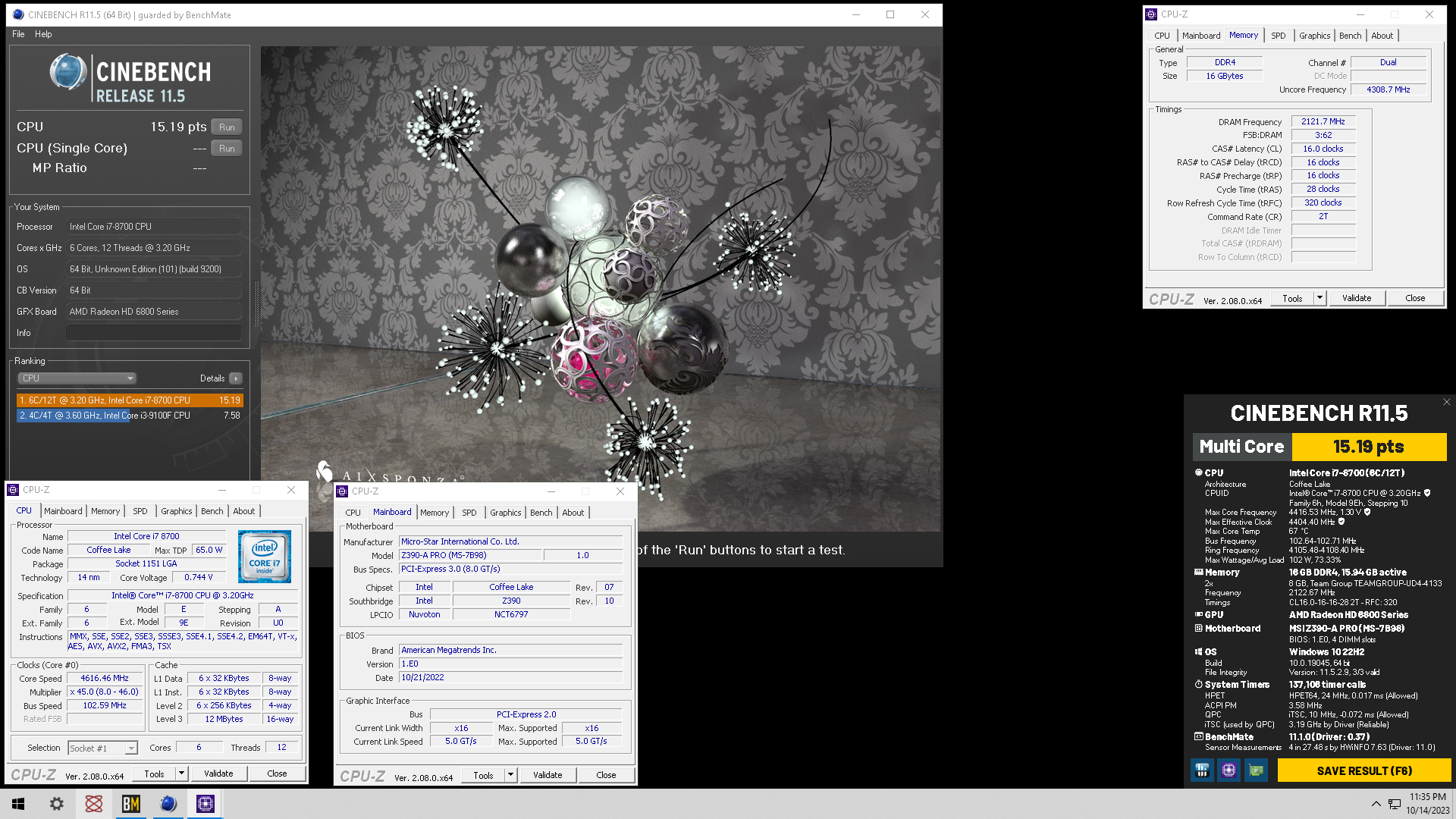Click title bar icon of CPU-Z Memory window
Viewport: 1456px width, 819px height.
tap(1151, 14)
